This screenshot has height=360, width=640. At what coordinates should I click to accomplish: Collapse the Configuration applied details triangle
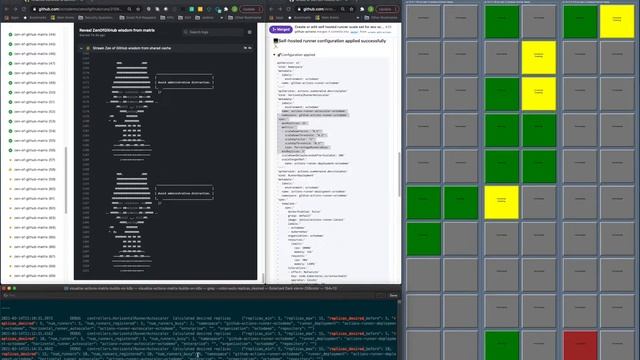click(x=274, y=55)
